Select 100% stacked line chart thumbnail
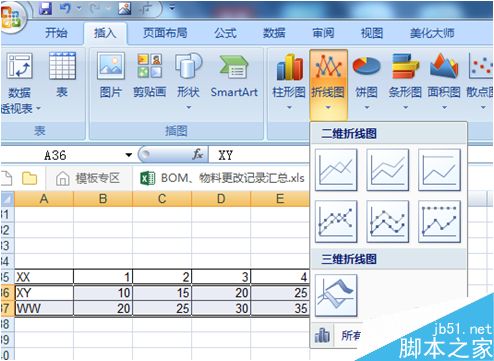The width and height of the screenshot is (494, 361). [440, 170]
